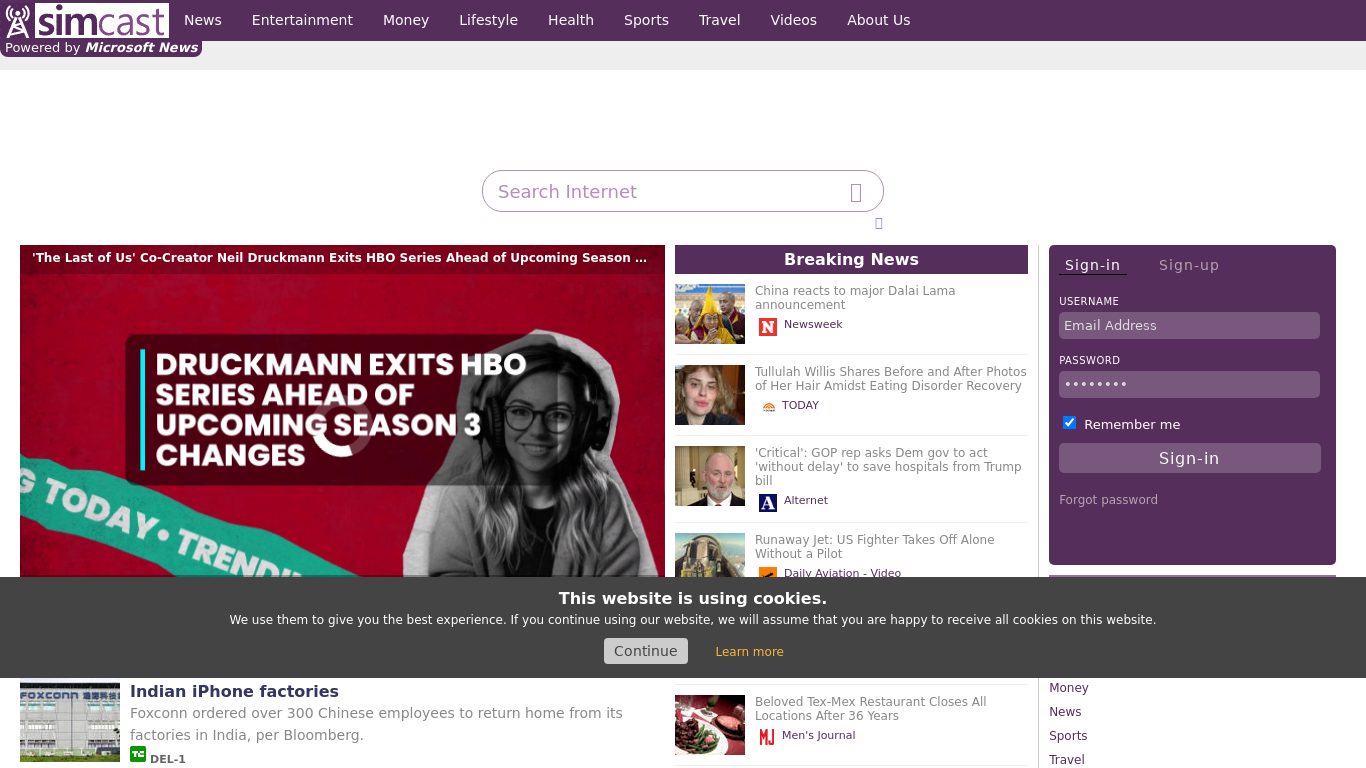Click the Men's Journal source name
1366x768 pixels.
pyautogui.click(x=819, y=736)
